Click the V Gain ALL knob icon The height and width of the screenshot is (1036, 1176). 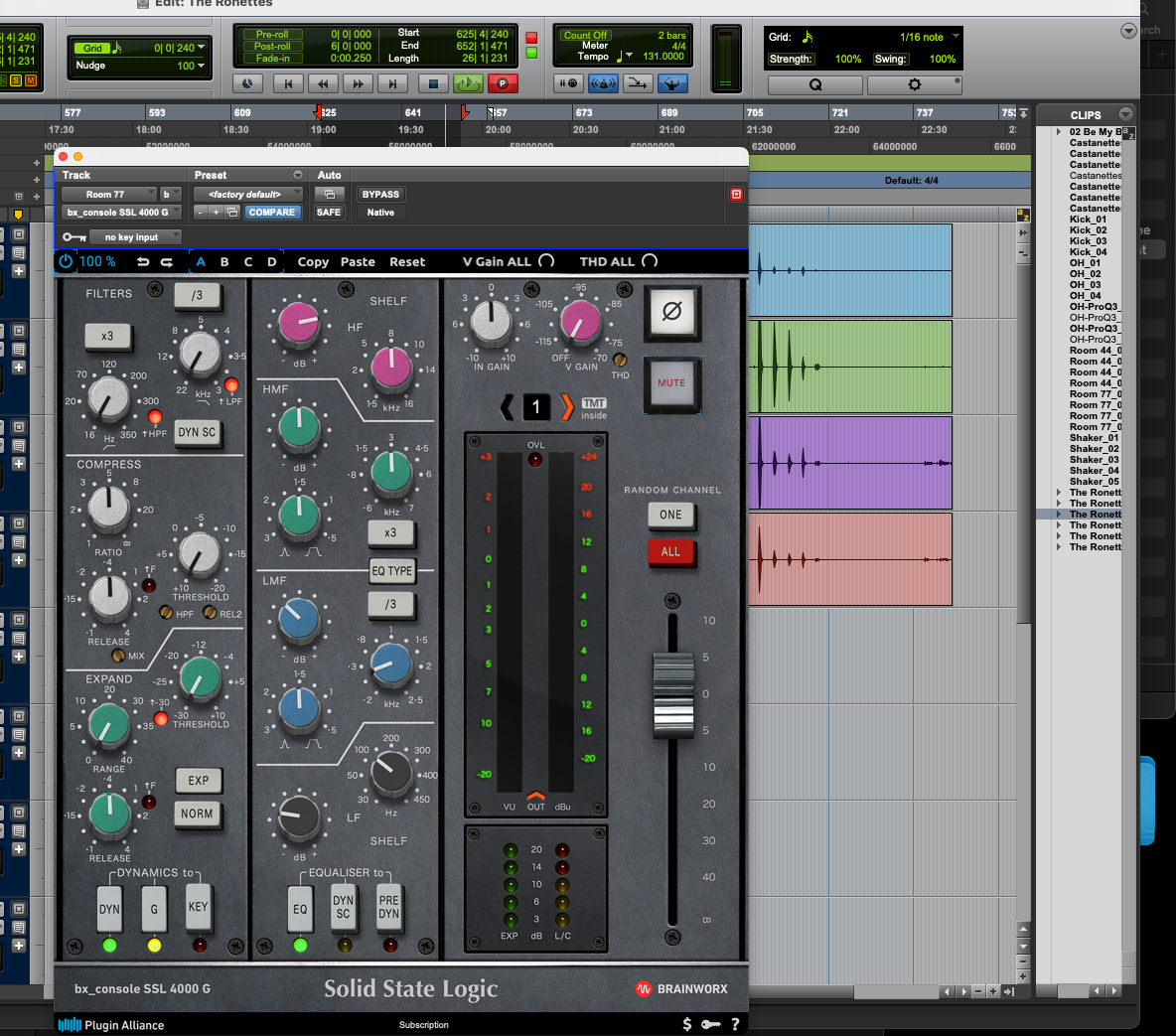[x=546, y=261]
